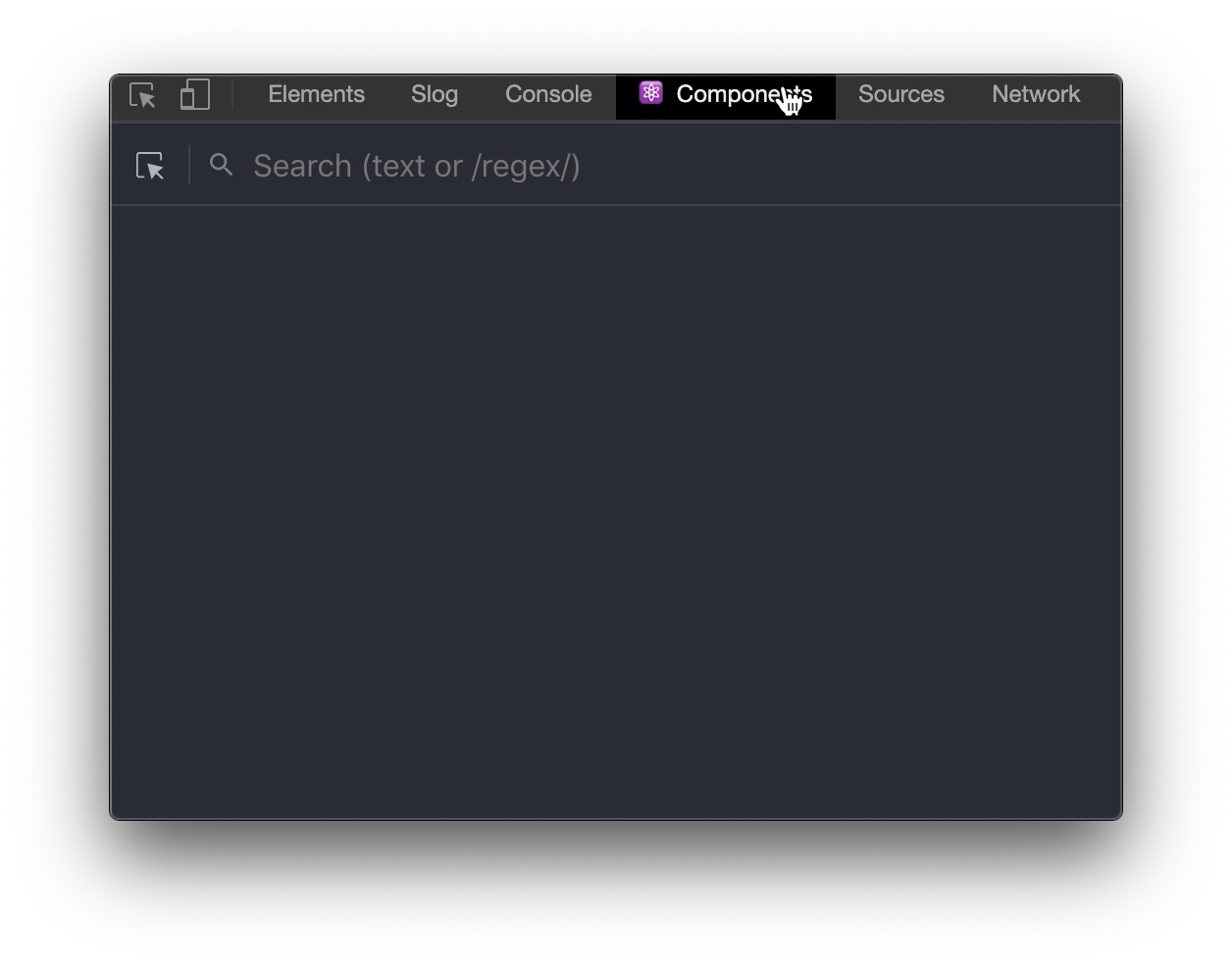Select the Slog tab
The height and width of the screenshot is (965, 1232).
[x=434, y=94]
